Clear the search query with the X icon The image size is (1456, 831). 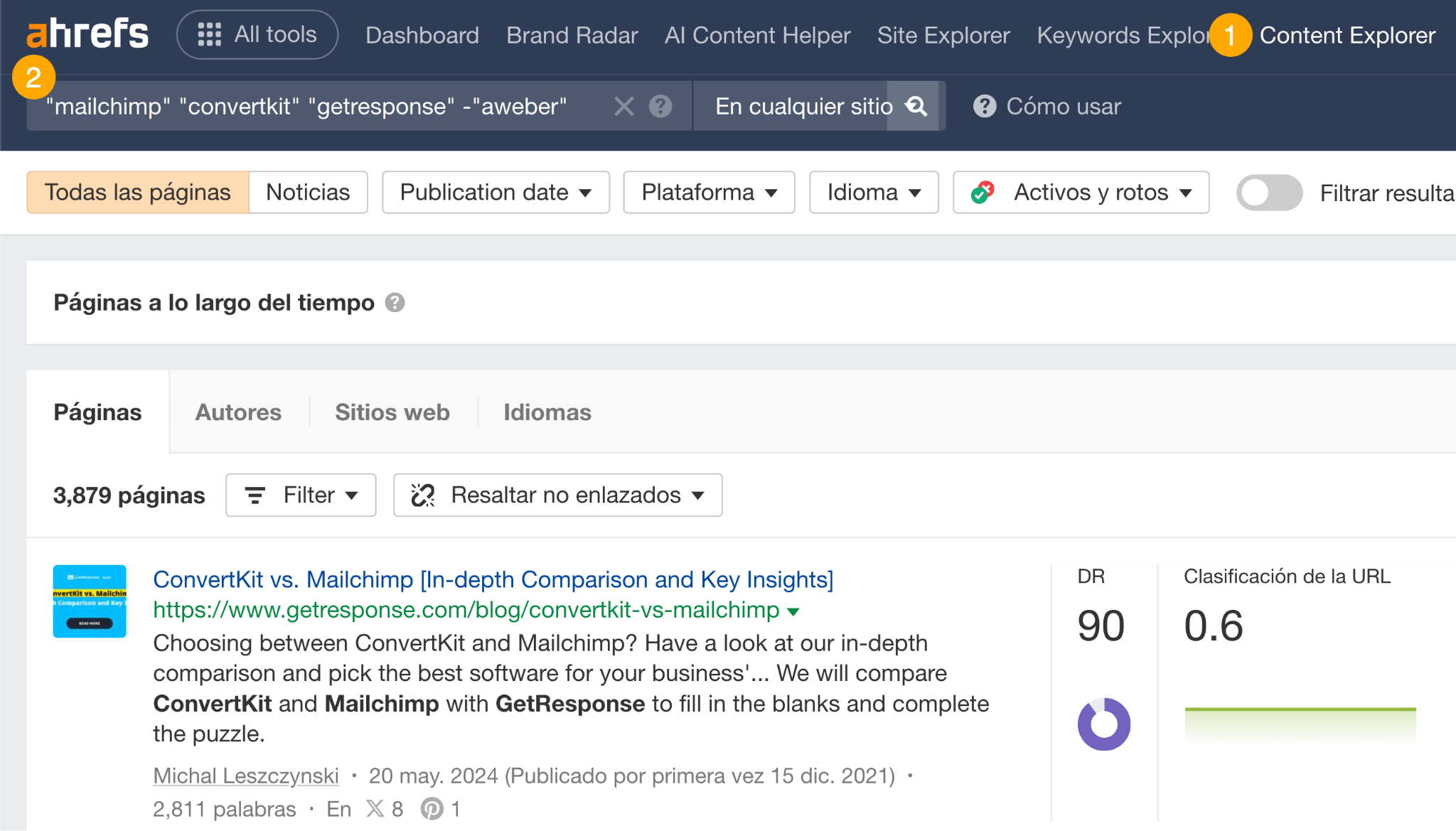pyautogui.click(x=623, y=106)
